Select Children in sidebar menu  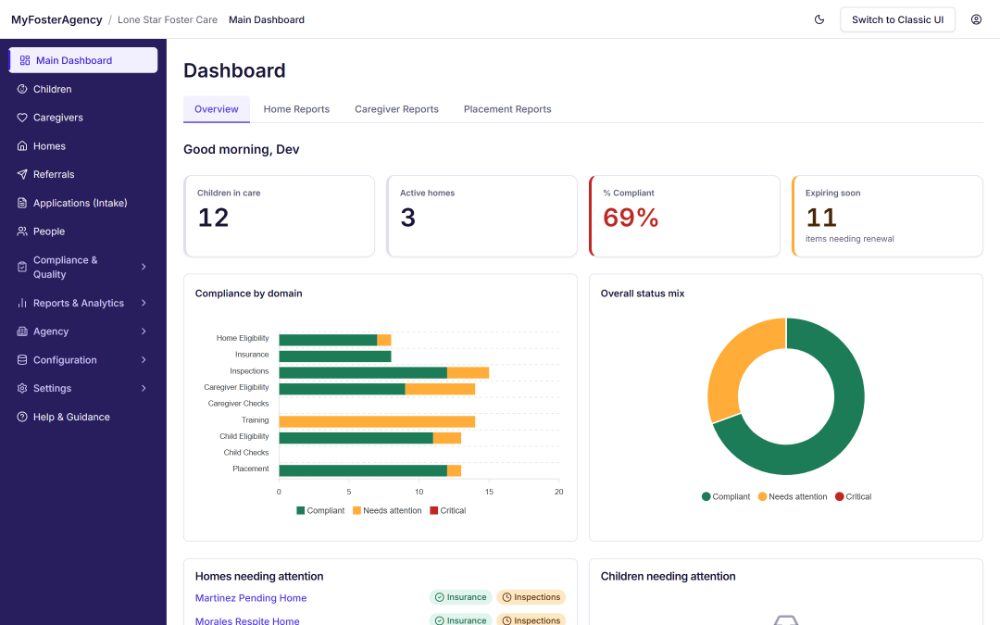(x=83, y=89)
